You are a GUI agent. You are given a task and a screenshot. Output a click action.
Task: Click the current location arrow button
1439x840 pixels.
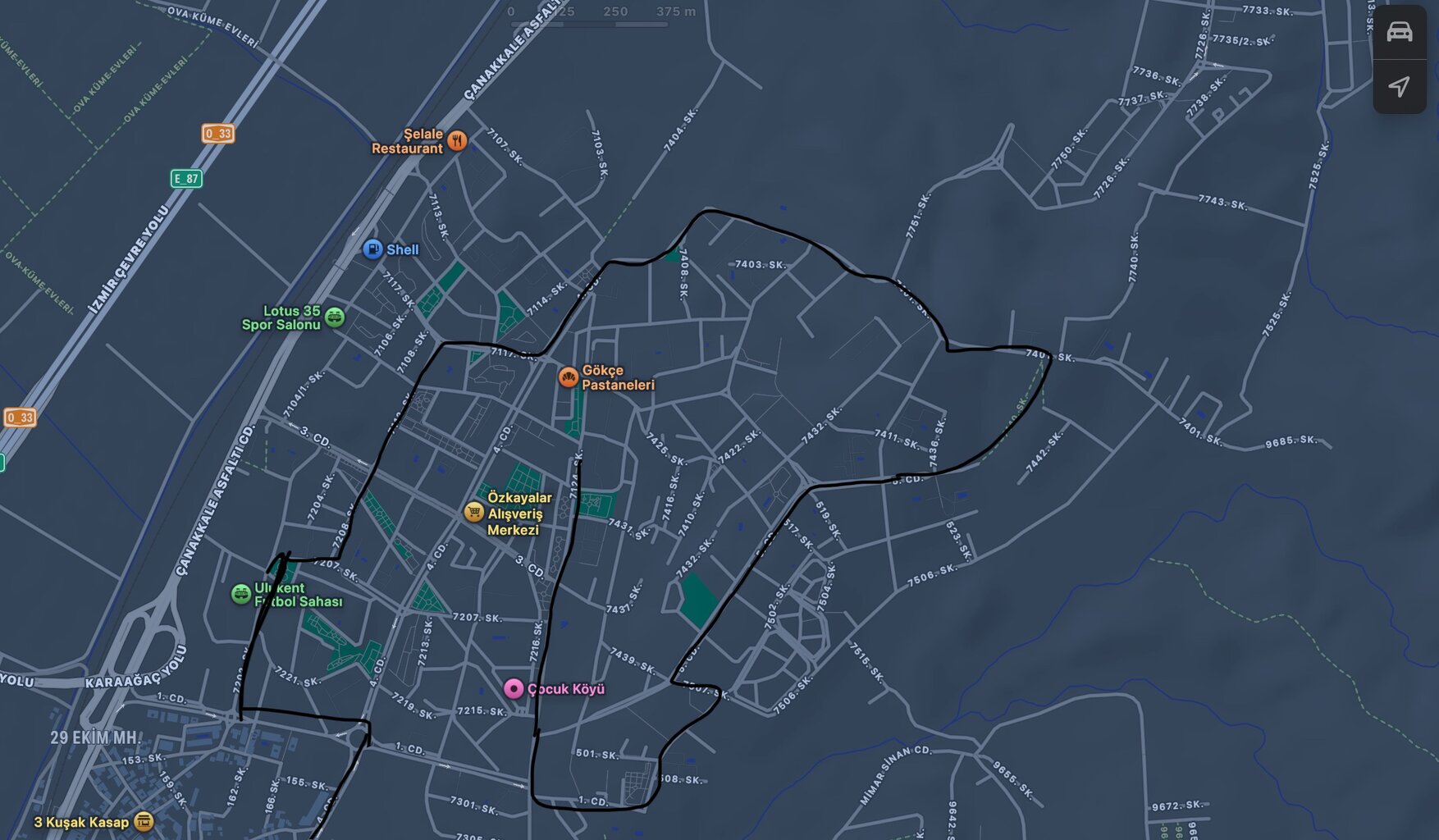coord(1399,86)
